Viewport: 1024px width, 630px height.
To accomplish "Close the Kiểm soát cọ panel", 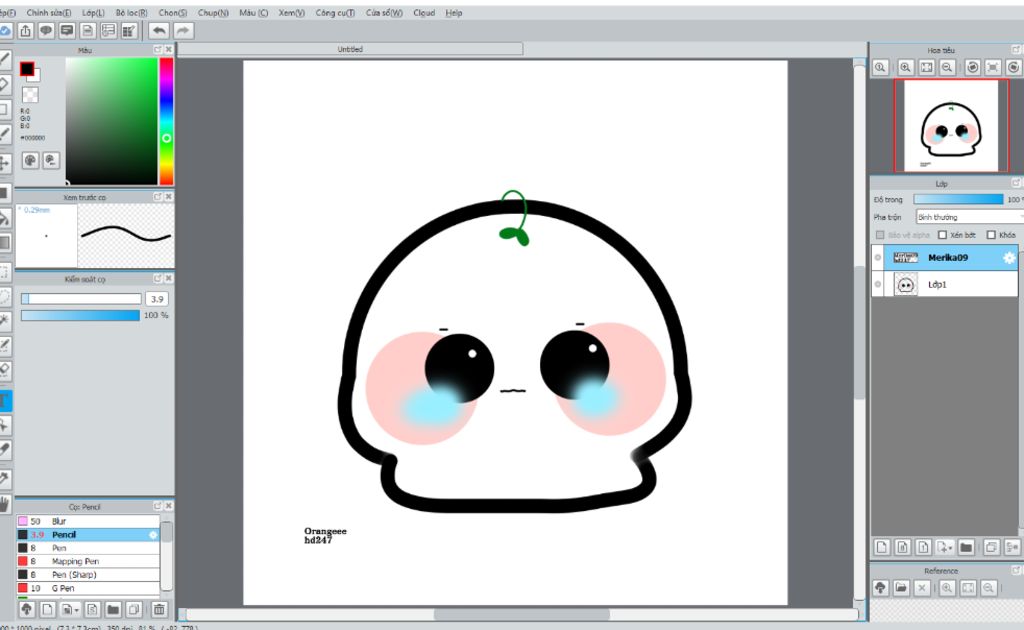I will point(168,279).
